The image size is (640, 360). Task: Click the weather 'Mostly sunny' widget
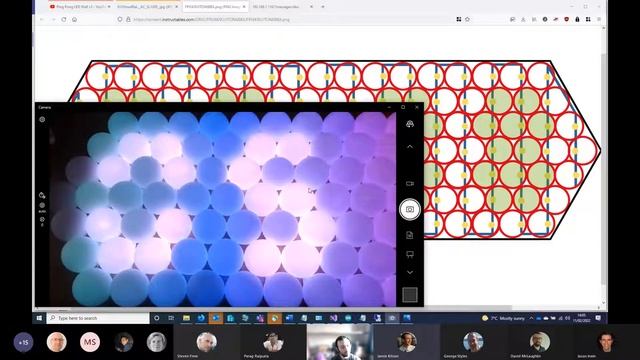click(503, 318)
